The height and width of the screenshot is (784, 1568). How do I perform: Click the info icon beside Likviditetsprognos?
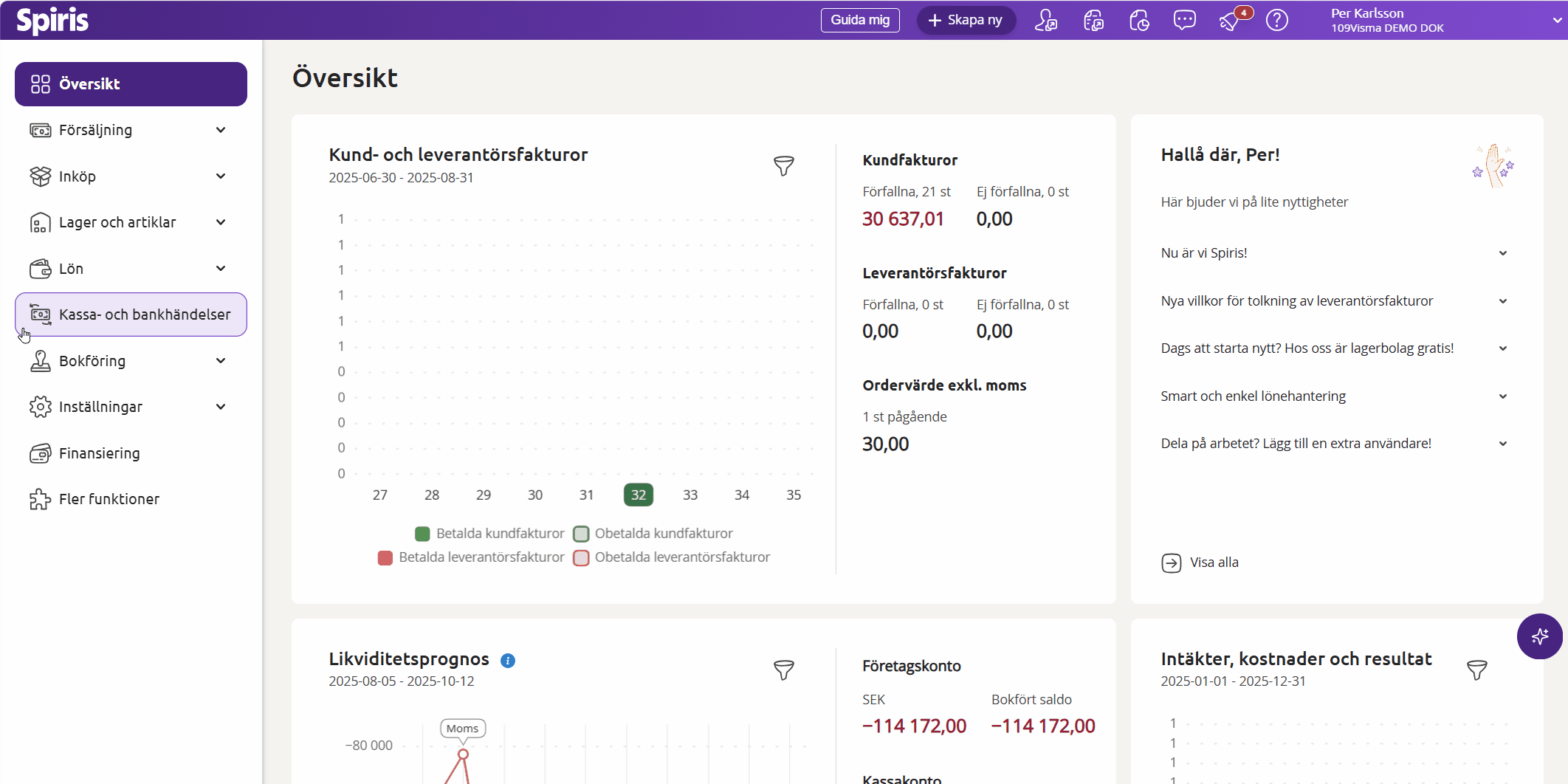click(x=508, y=661)
